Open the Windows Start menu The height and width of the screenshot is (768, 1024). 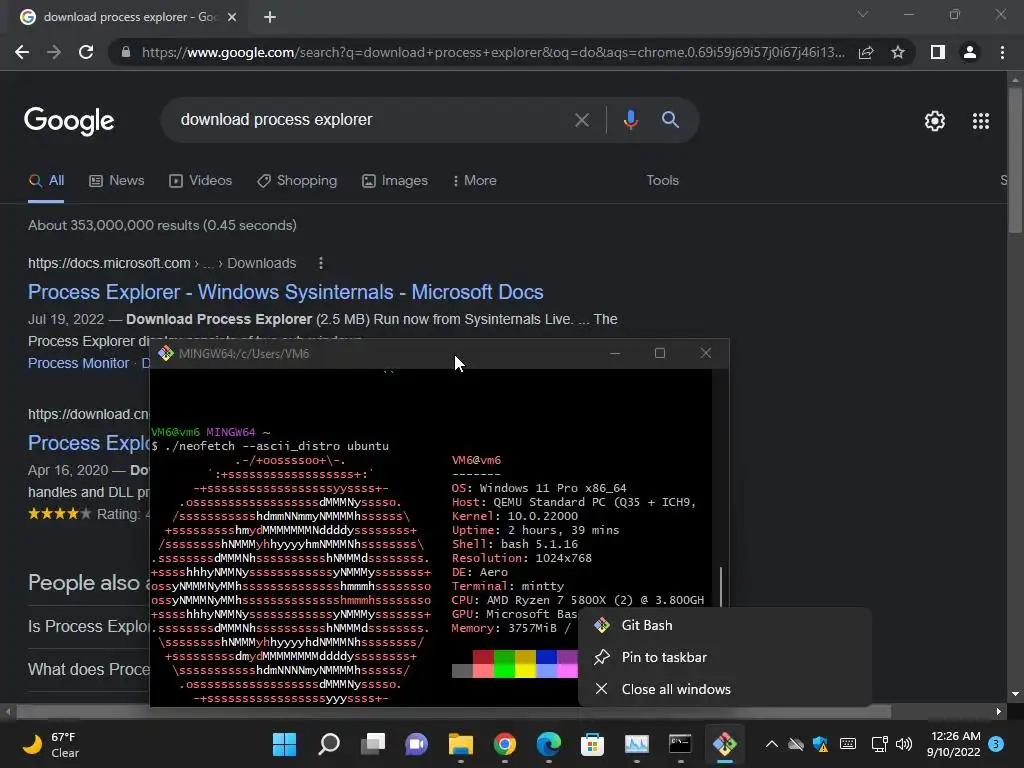(x=284, y=744)
